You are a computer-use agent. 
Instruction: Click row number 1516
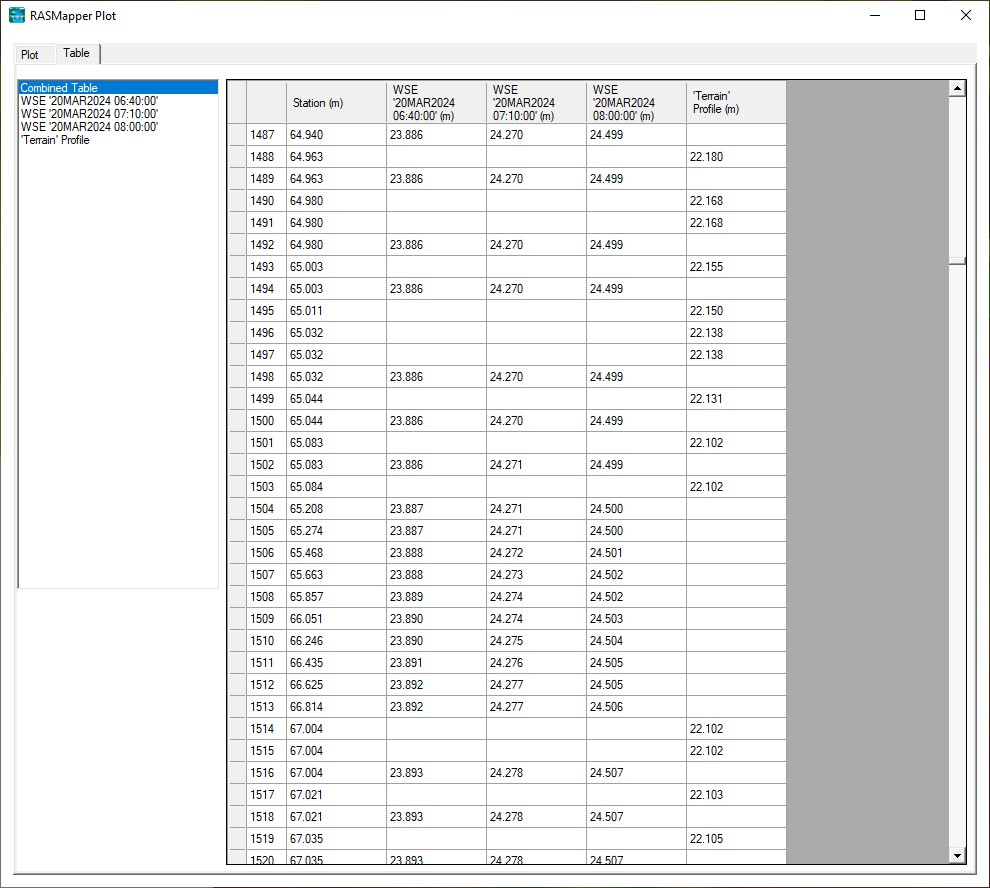266,772
